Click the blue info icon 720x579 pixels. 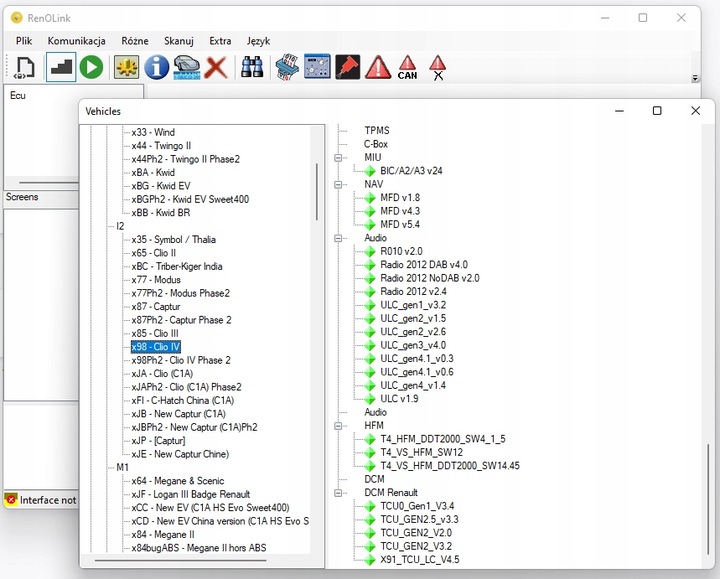(x=156, y=67)
